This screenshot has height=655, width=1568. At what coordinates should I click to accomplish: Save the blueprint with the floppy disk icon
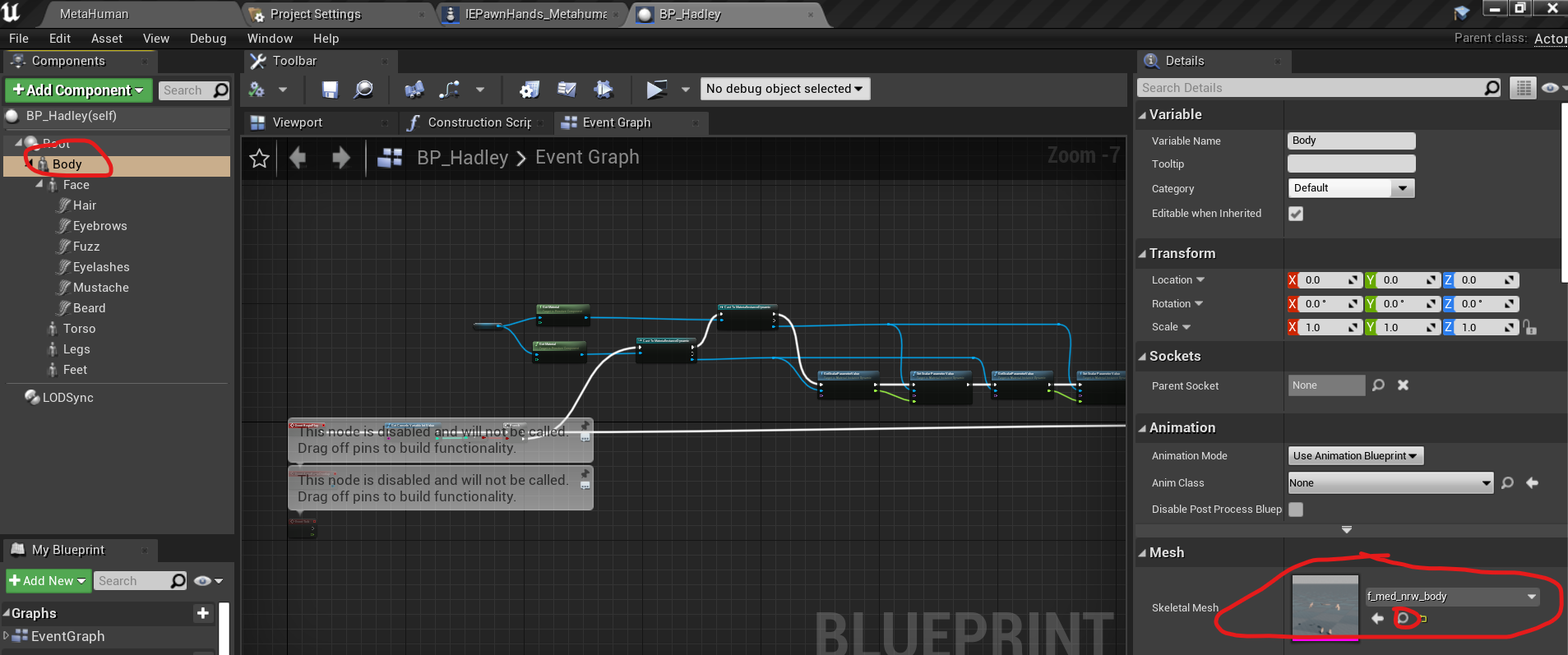pos(330,90)
